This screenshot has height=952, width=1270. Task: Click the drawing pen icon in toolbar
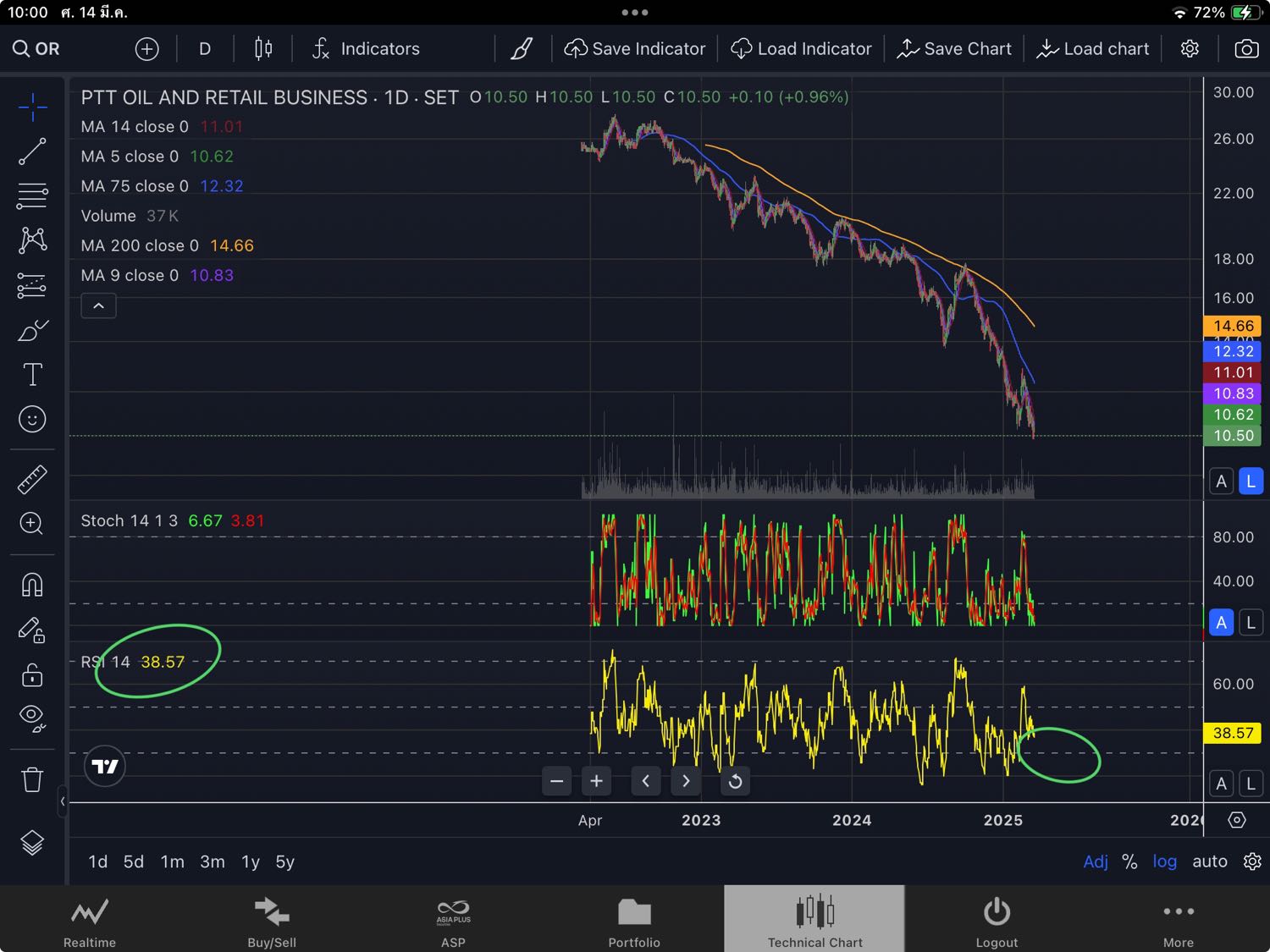tap(522, 49)
